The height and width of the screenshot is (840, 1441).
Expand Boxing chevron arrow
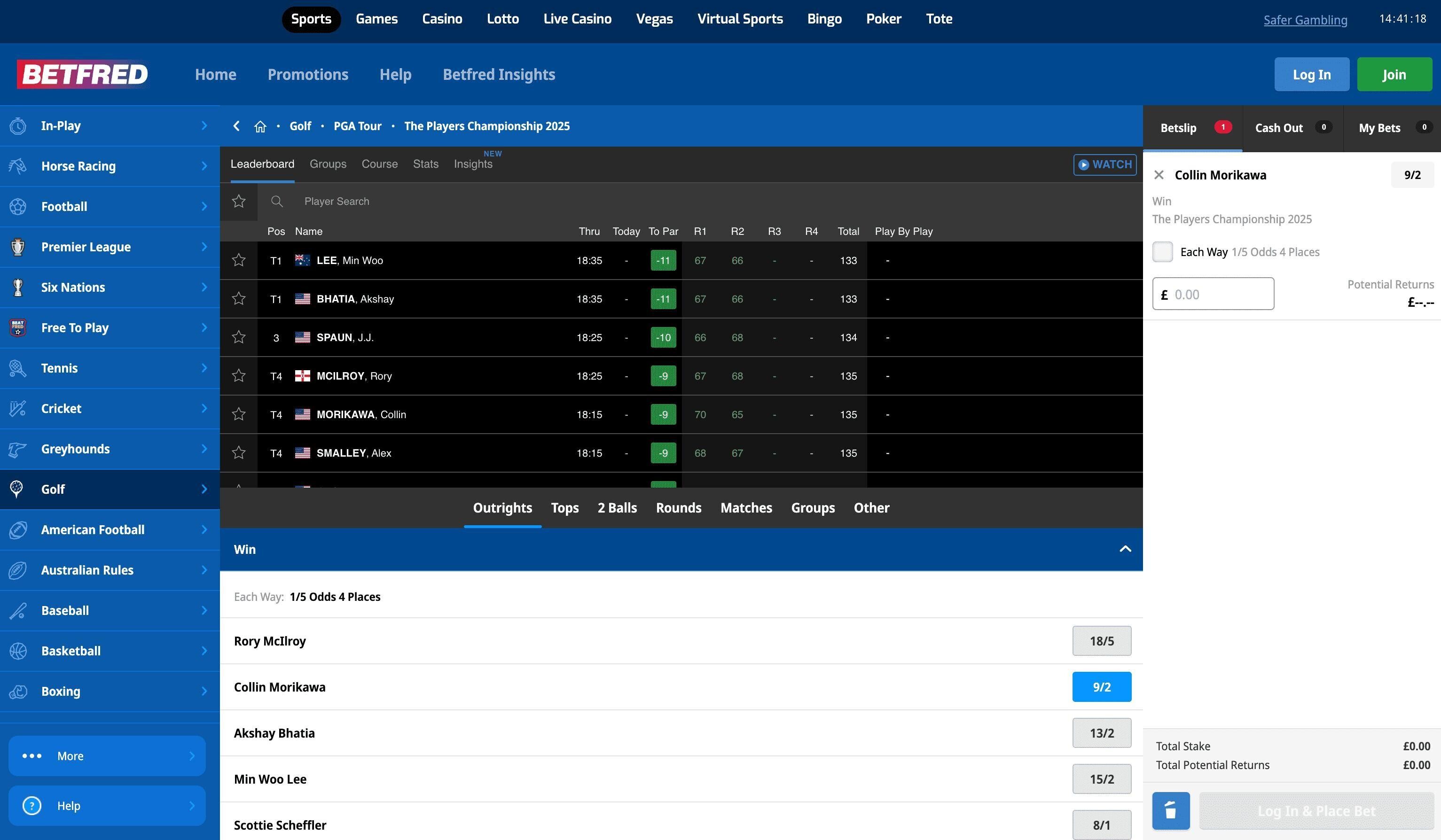(x=204, y=692)
